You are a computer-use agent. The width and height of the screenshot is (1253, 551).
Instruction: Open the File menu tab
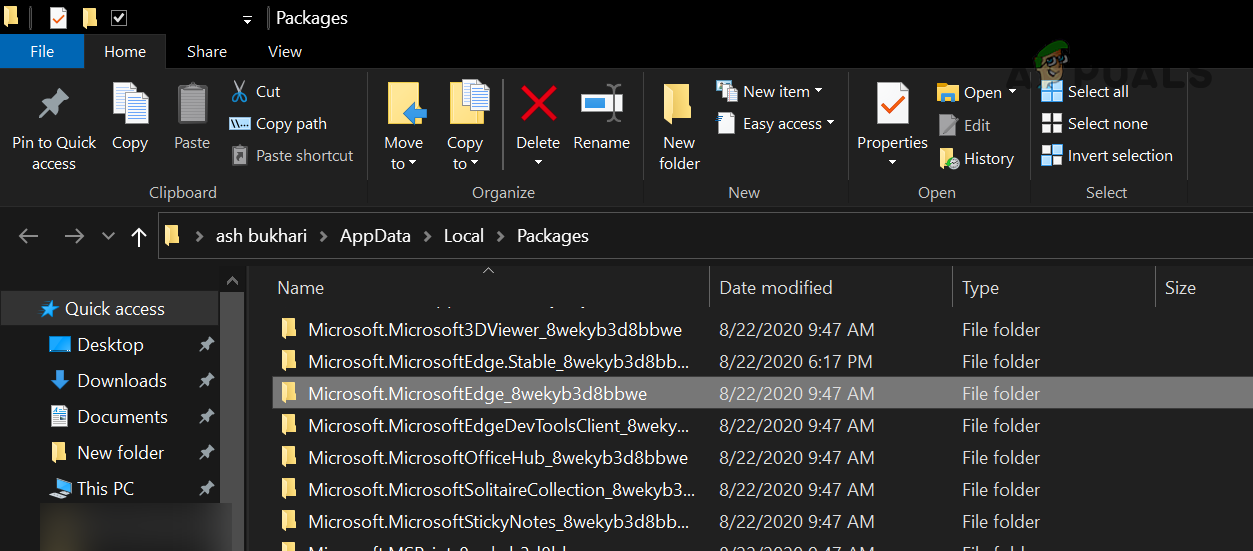click(42, 51)
